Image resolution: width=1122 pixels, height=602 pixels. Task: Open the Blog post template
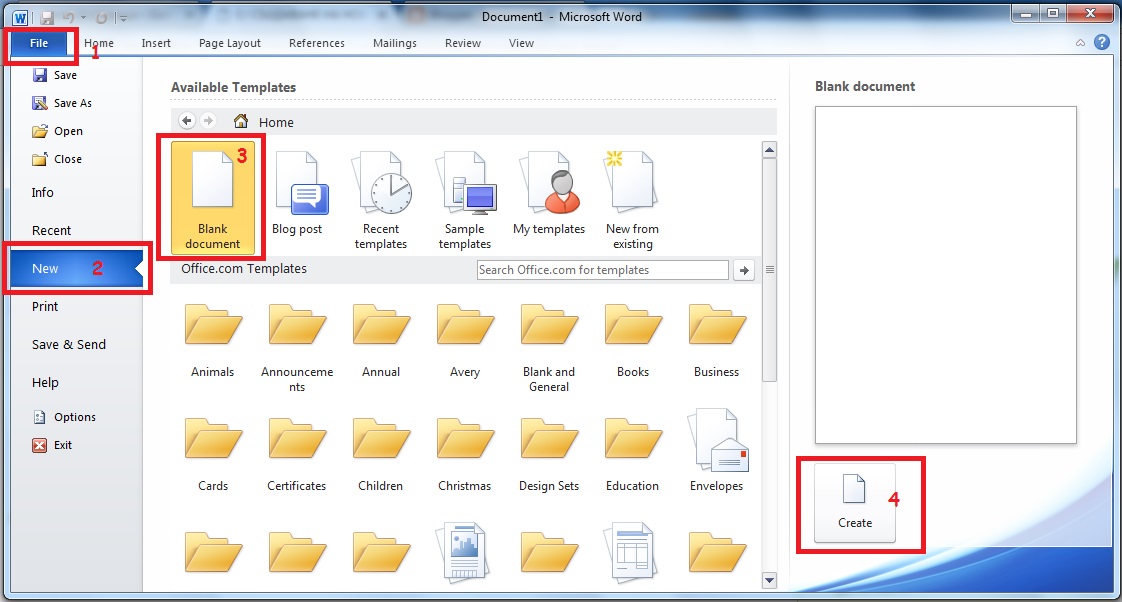(x=297, y=190)
